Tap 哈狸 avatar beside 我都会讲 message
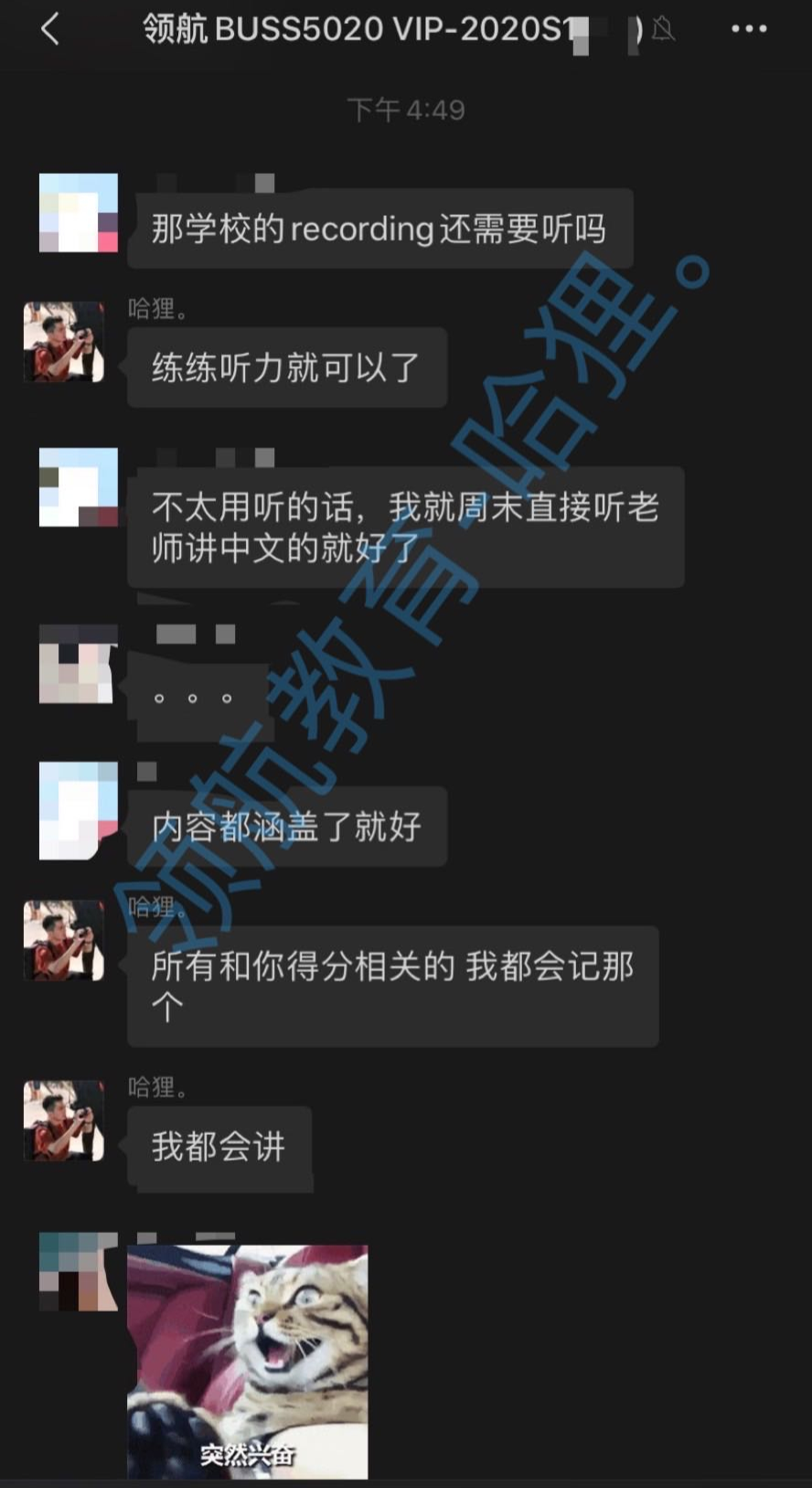 (63, 1120)
